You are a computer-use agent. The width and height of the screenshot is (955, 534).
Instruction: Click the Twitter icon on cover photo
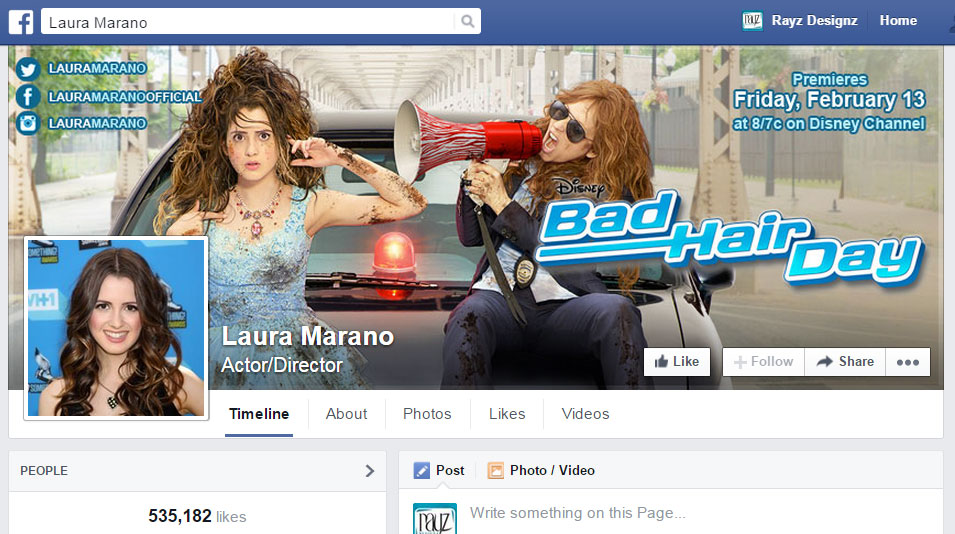[27, 68]
